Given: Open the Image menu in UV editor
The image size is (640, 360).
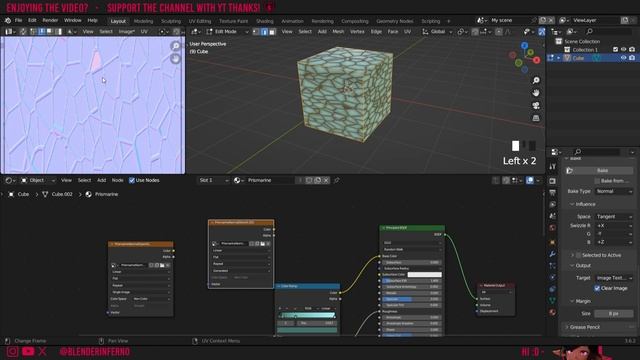Looking at the screenshot, I should [x=126, y=31].
